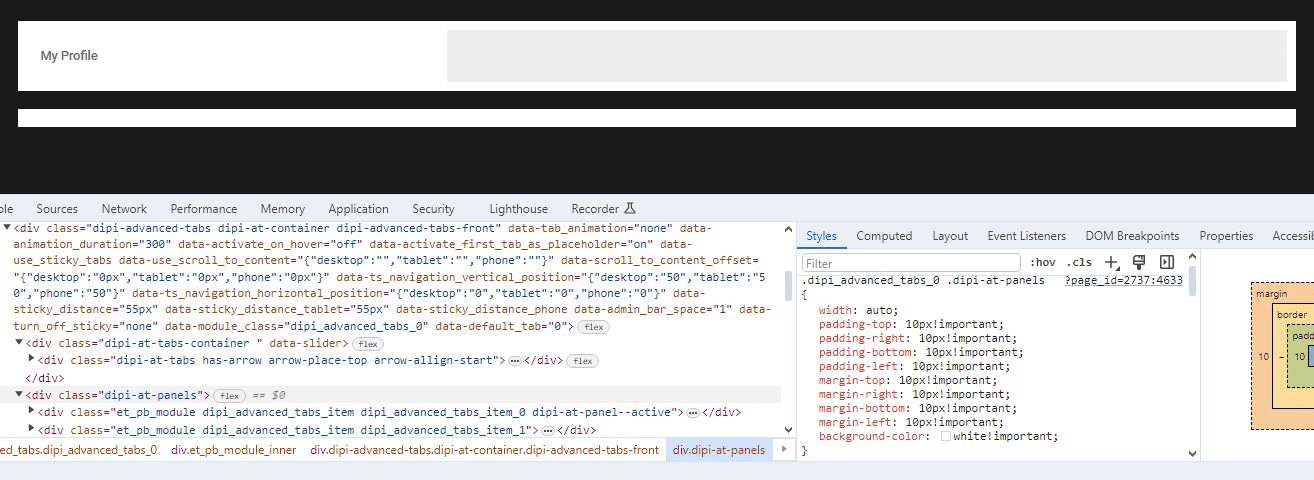Viewport: 1314px width, 480px height.
Task: Click the styles Filter input field
Action: coord(910,262)
